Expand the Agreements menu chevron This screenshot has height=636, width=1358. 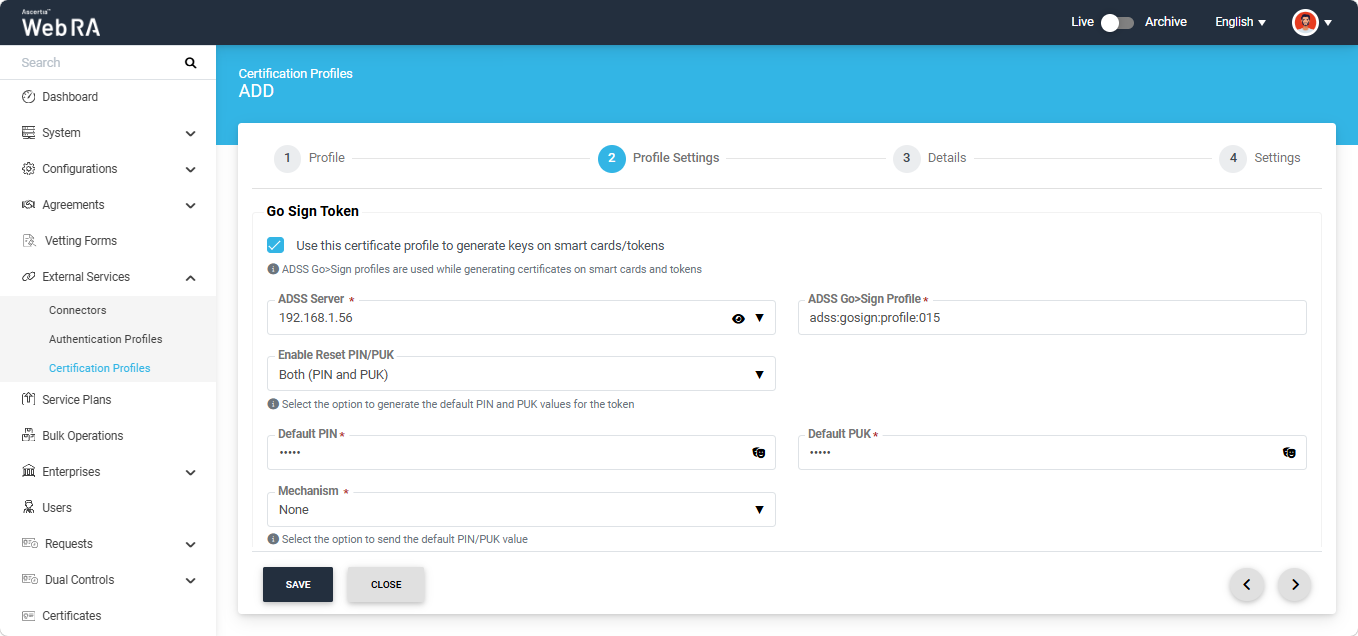pos(190,205)
